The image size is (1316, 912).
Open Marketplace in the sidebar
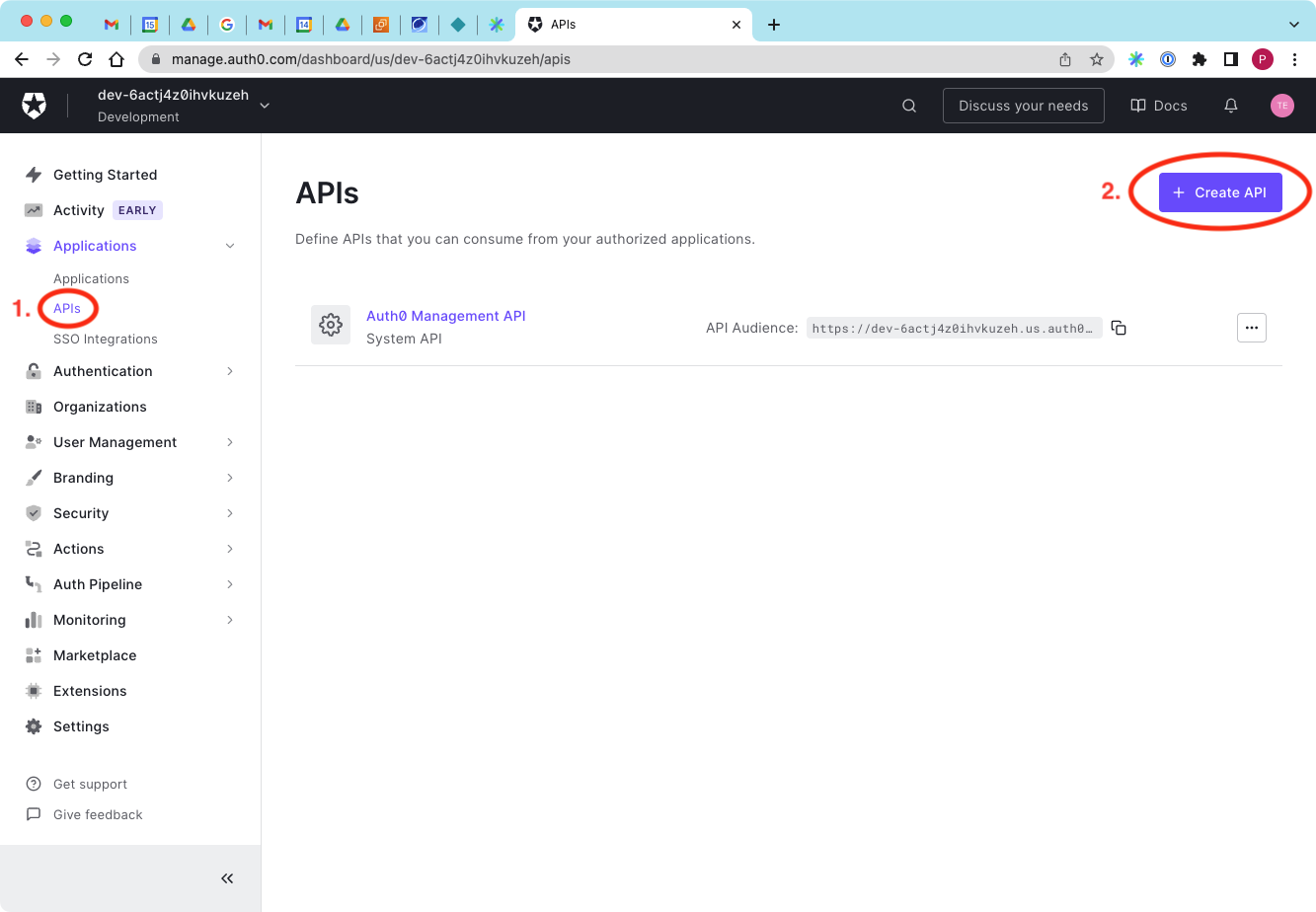point(95,655)
